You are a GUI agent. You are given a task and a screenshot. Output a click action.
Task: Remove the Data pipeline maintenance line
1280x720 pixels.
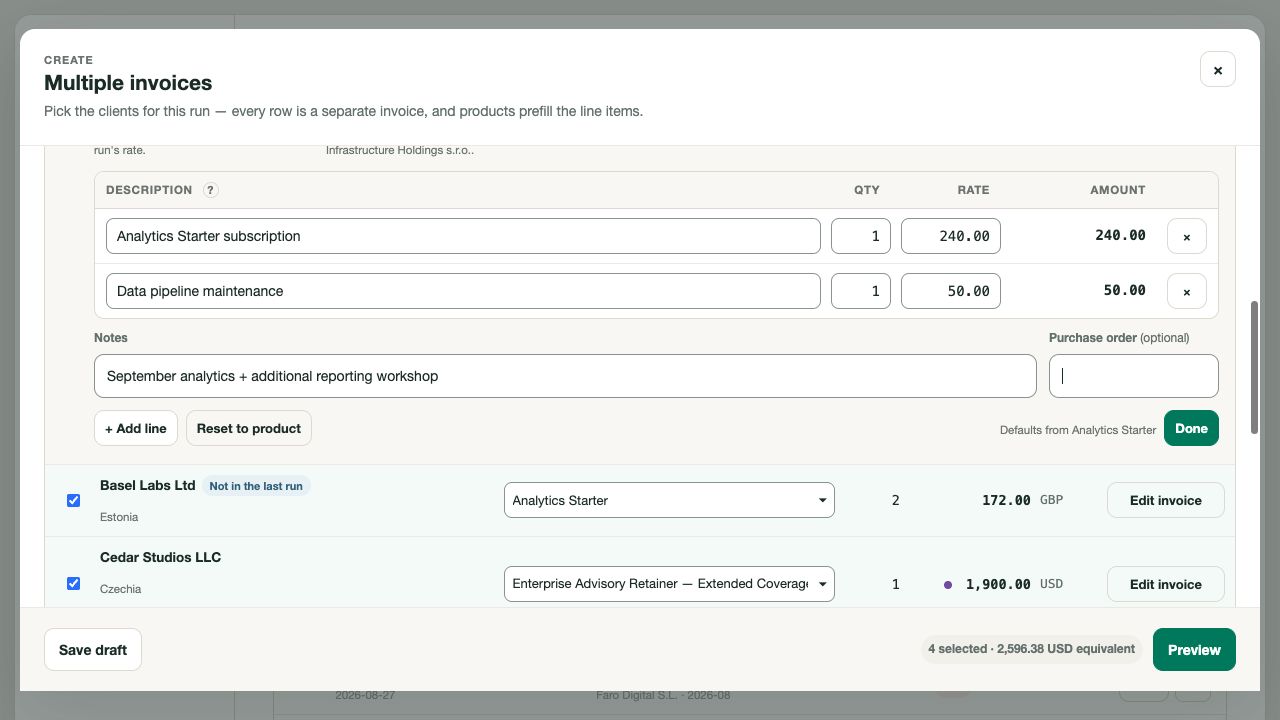click(1187, 291)
